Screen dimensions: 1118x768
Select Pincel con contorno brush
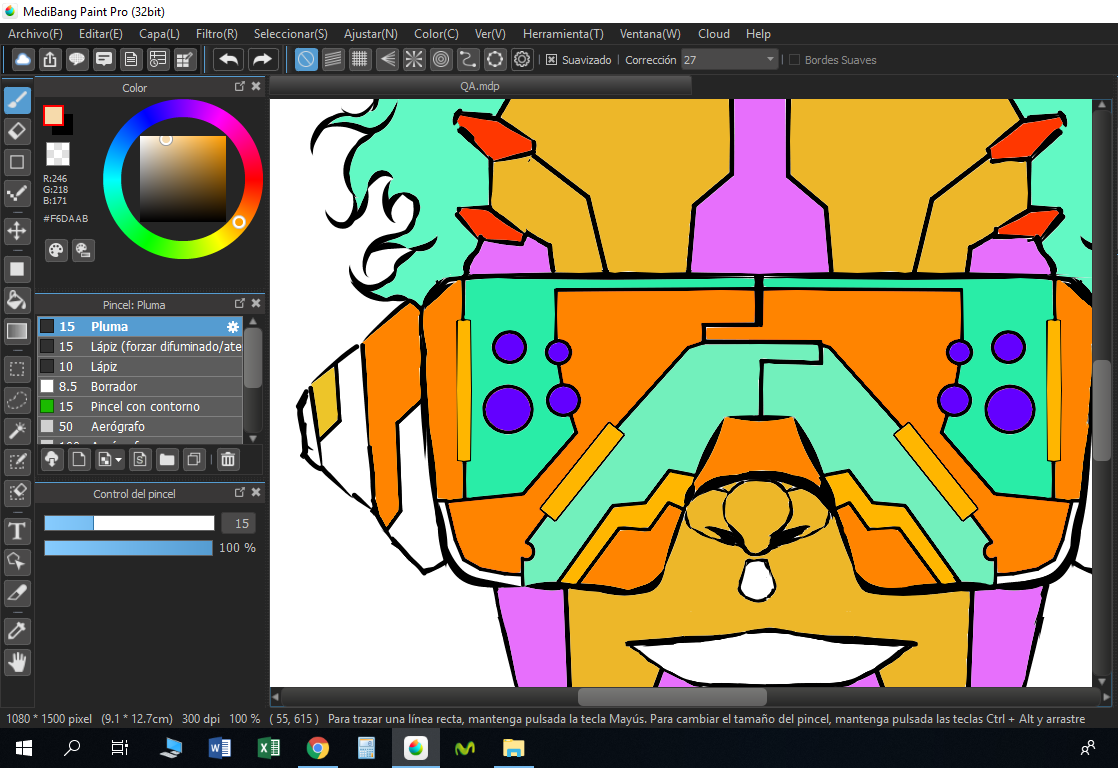click(140, 406)
